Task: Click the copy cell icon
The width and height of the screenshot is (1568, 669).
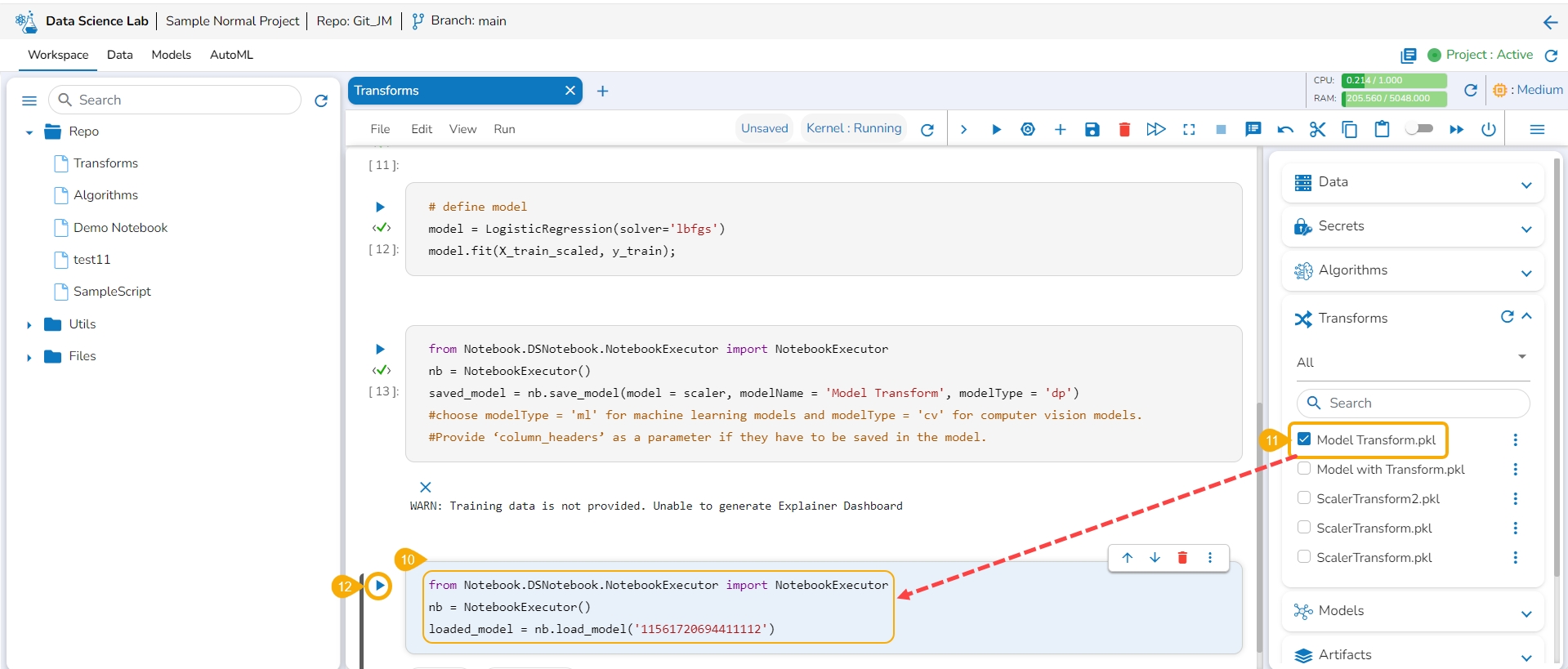Action: (x=1350, y=130)
